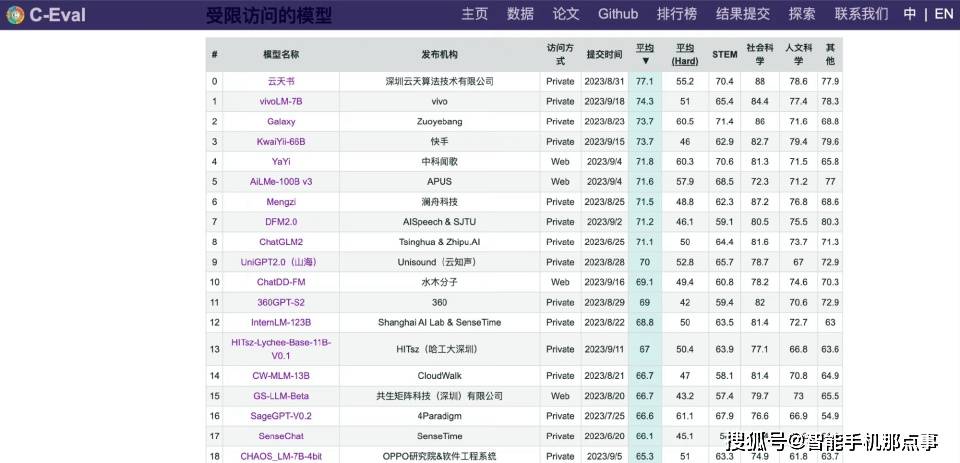This screenshot has width=960, height=463.
Task: Select the APUS organization cell
Action: tap(440, 182)
